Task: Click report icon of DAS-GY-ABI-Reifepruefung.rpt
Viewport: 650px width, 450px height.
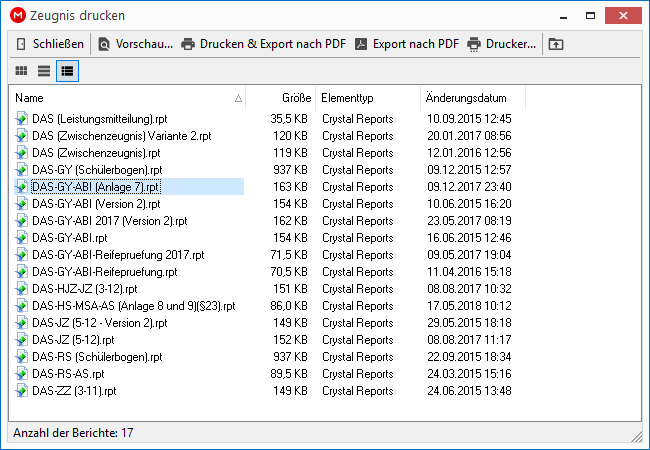Action: (21, 272)
